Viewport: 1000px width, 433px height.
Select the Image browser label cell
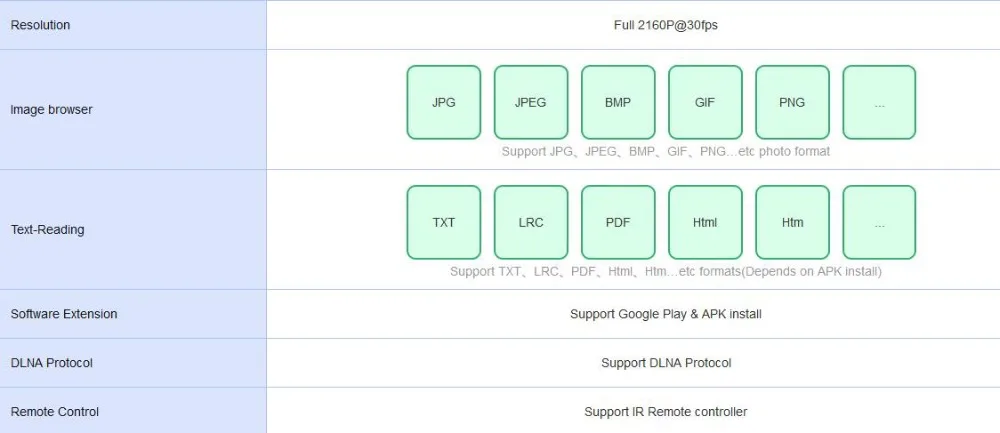pyautogui.click(x=133, y=109)
